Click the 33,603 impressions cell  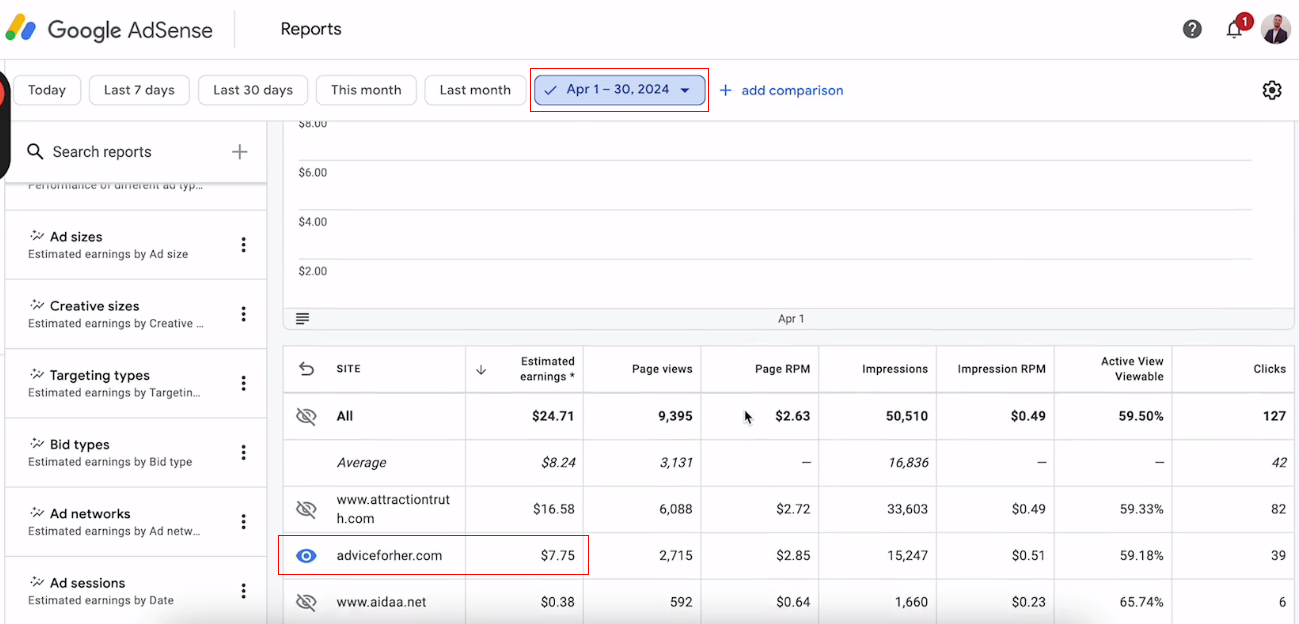[907, 509]
